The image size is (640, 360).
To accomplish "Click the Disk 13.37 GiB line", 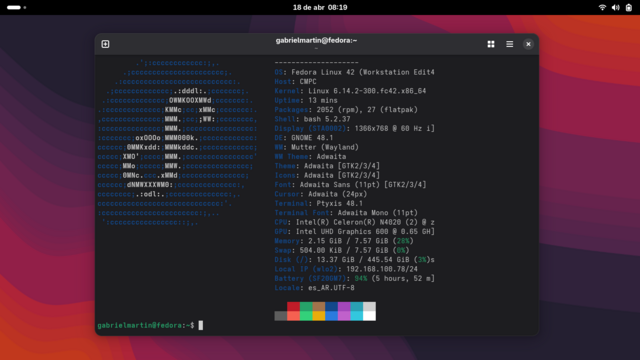I will [x=355, y=260].
